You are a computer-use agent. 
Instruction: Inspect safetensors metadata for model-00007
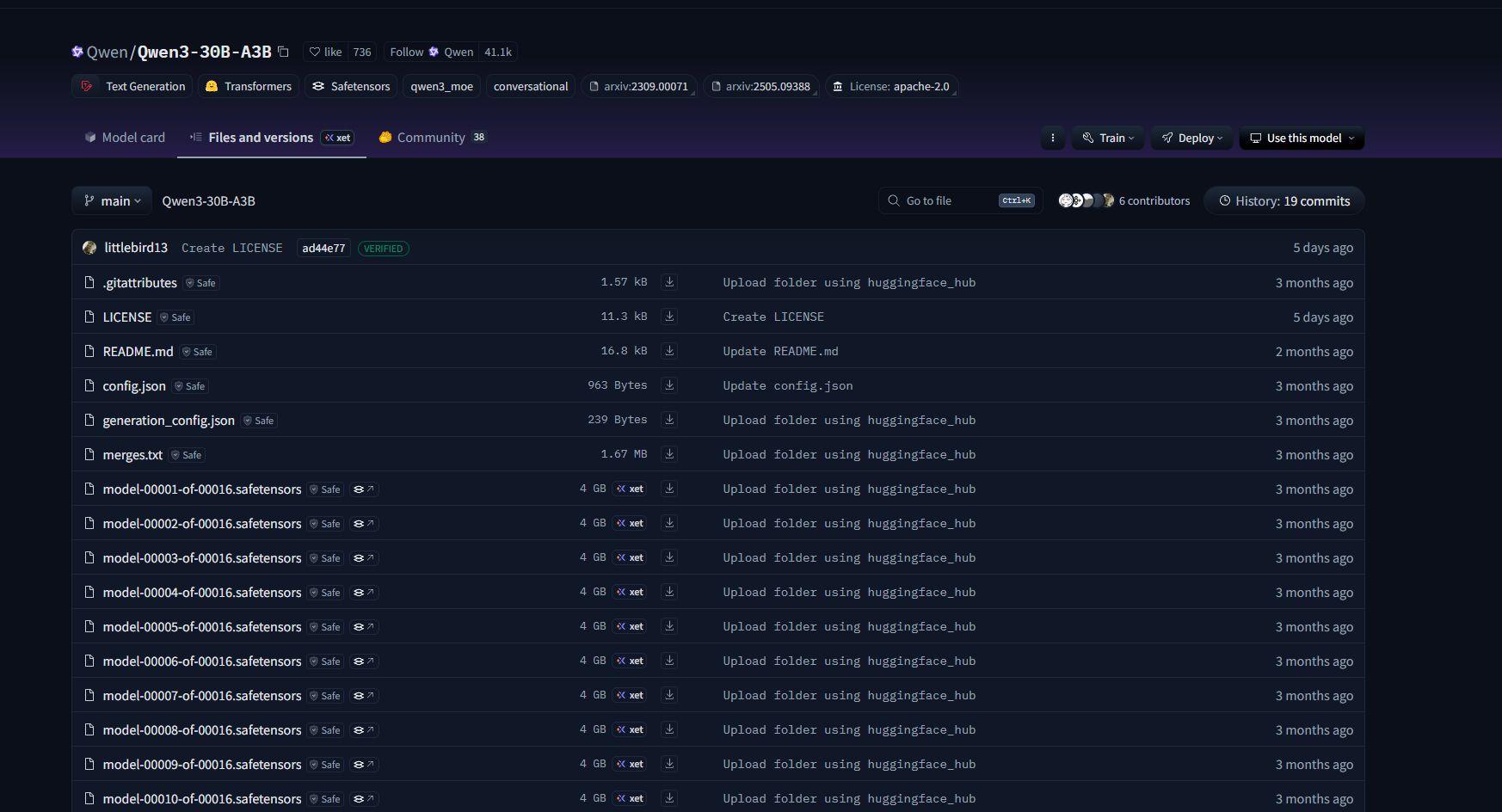(364, 696)
